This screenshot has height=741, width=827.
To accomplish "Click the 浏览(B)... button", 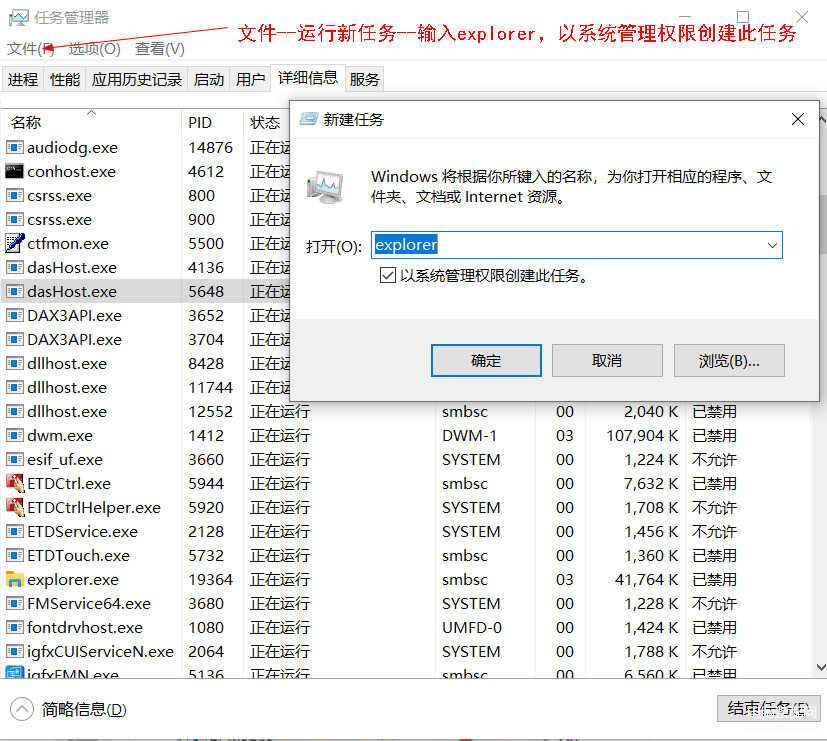I will [x=729, y=361].
